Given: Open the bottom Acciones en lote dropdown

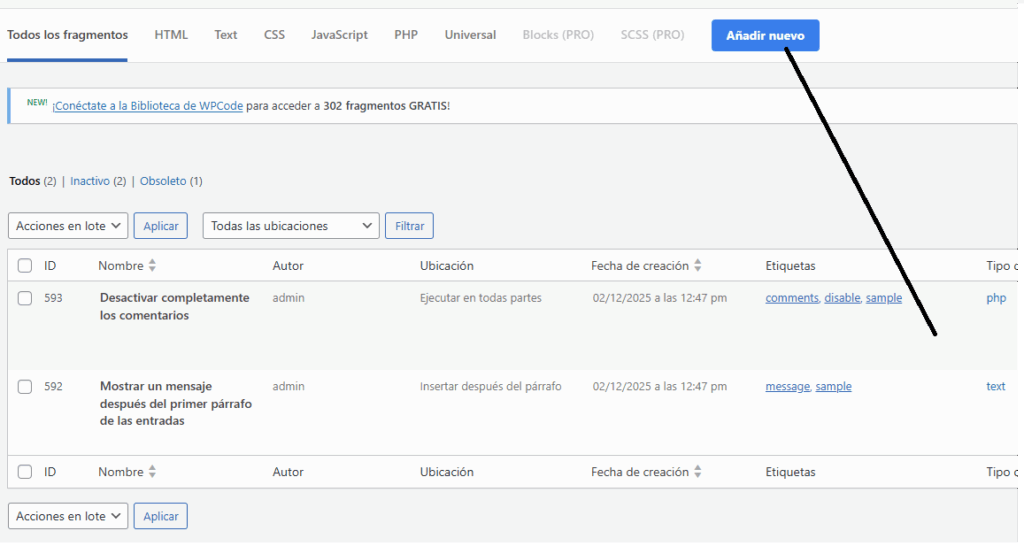Looking at the screenshot, I should 68,516.
